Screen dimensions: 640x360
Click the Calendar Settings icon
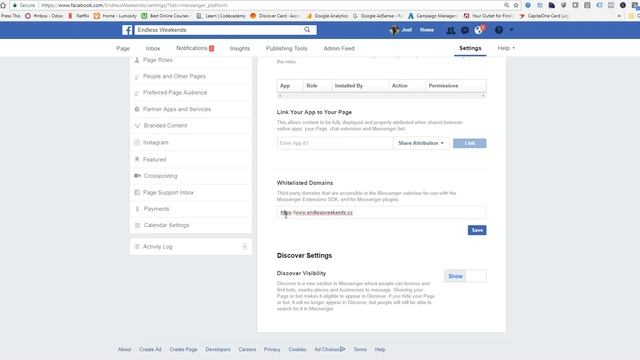(x=137, y=225)
